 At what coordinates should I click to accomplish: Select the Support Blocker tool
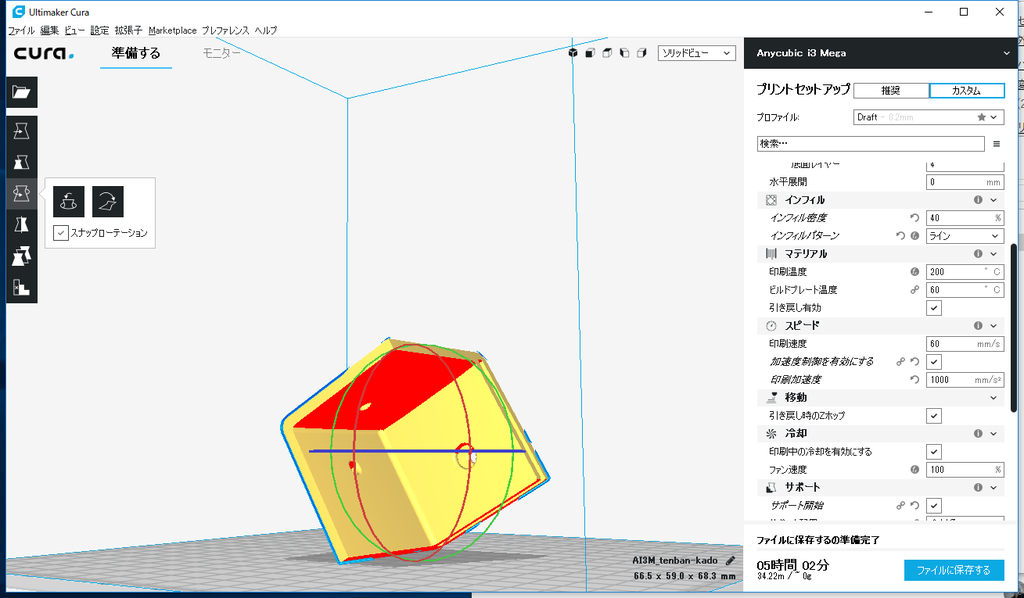tap(22, 287)
